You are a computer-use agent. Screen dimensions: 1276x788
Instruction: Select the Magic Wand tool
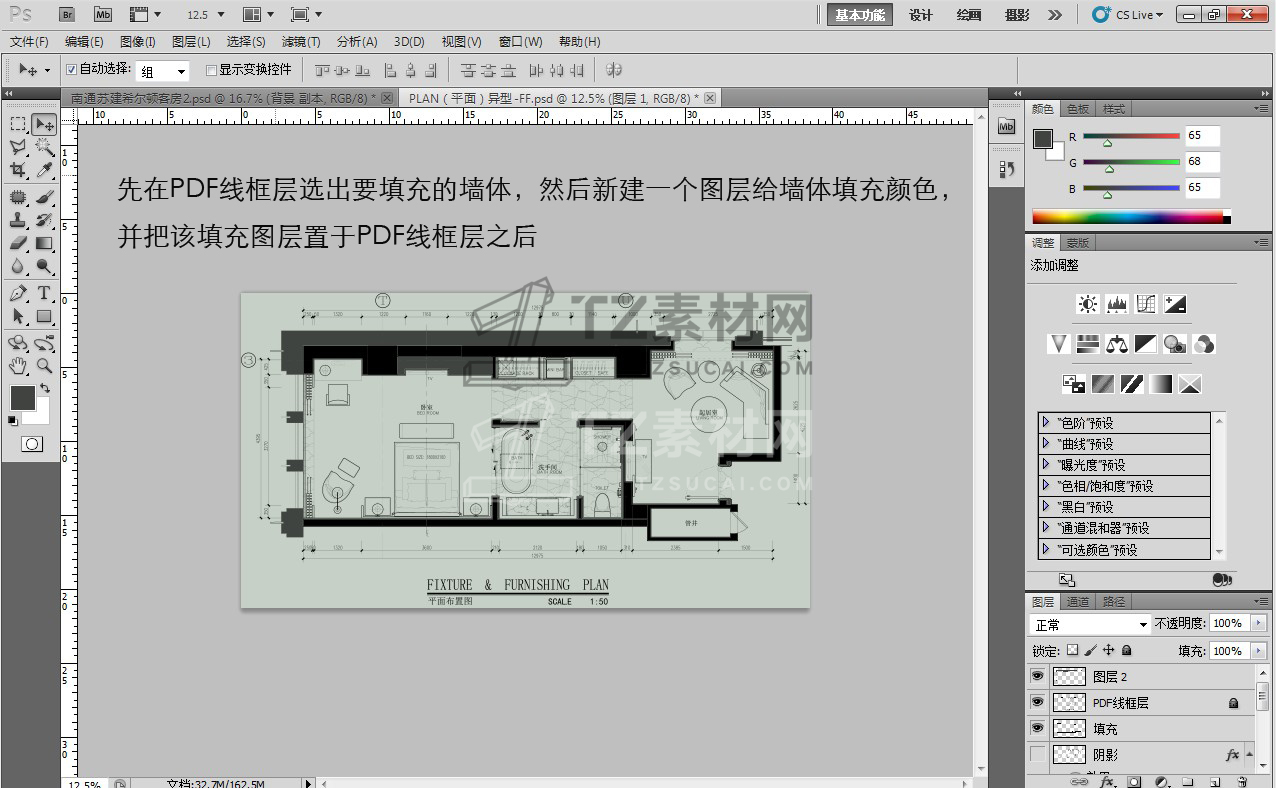pyautogui.click(x=44, y=148)
